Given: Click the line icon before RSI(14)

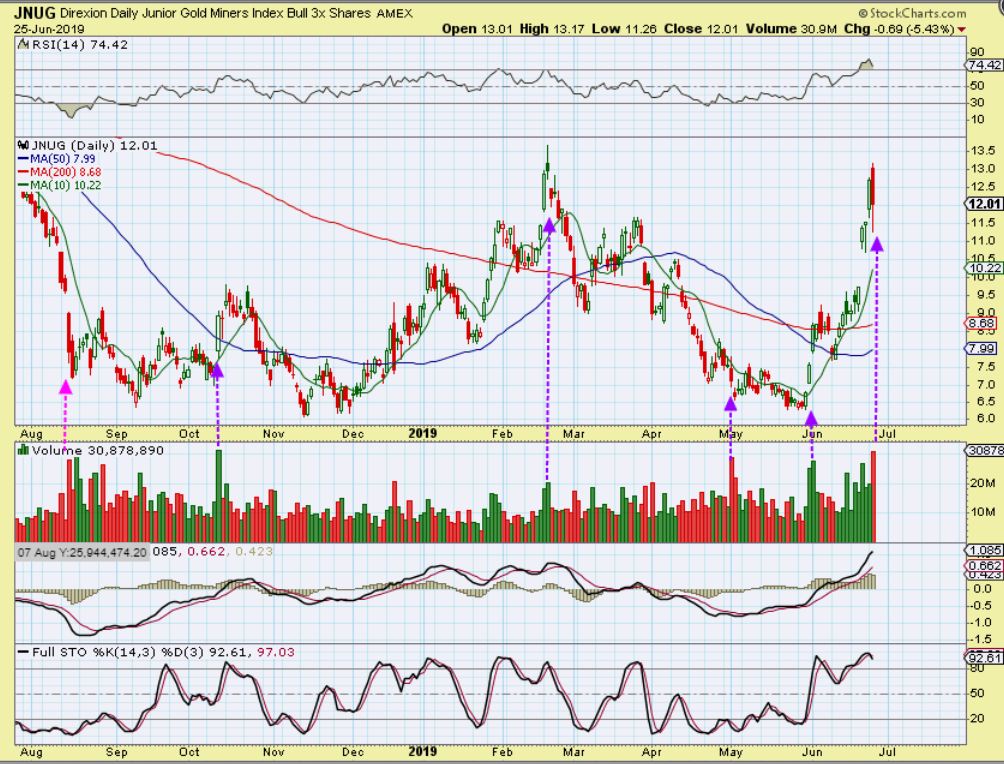Looking at the screenshot, I should (23, 44).
